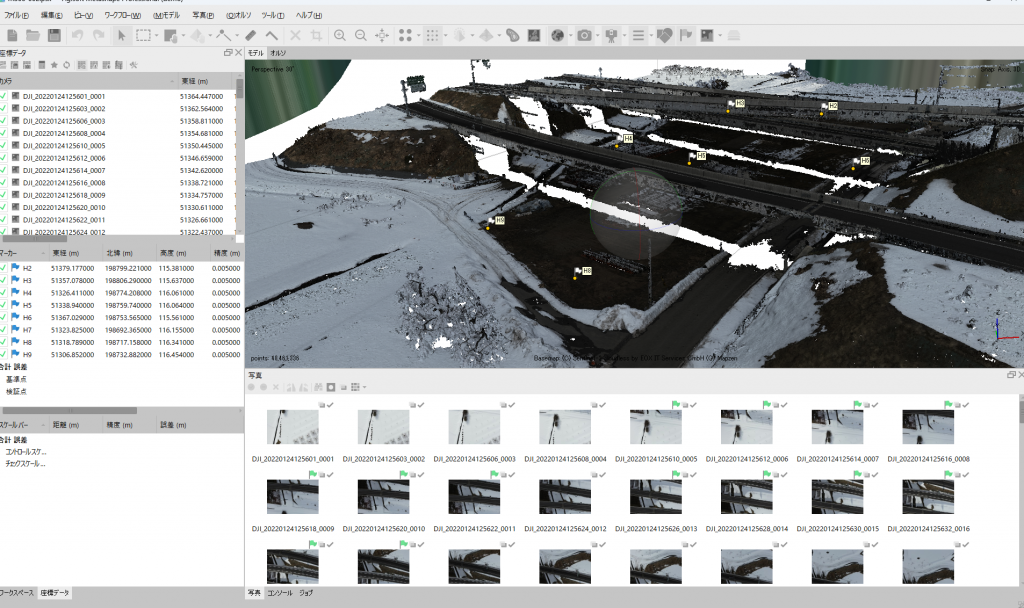Toggle the dense cloud view icon

pyautogui.click(x=432, y=36)
